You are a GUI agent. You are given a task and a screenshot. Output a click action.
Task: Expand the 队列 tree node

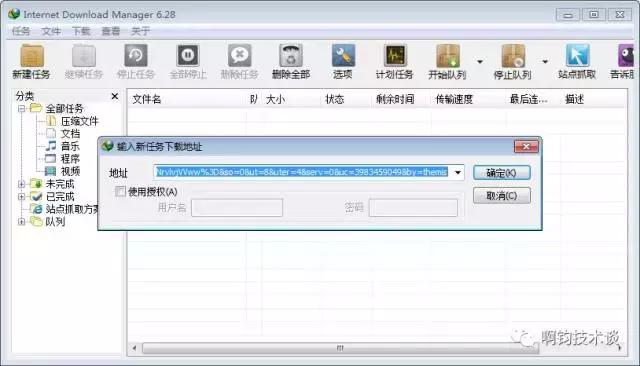[x=22, y=222]
